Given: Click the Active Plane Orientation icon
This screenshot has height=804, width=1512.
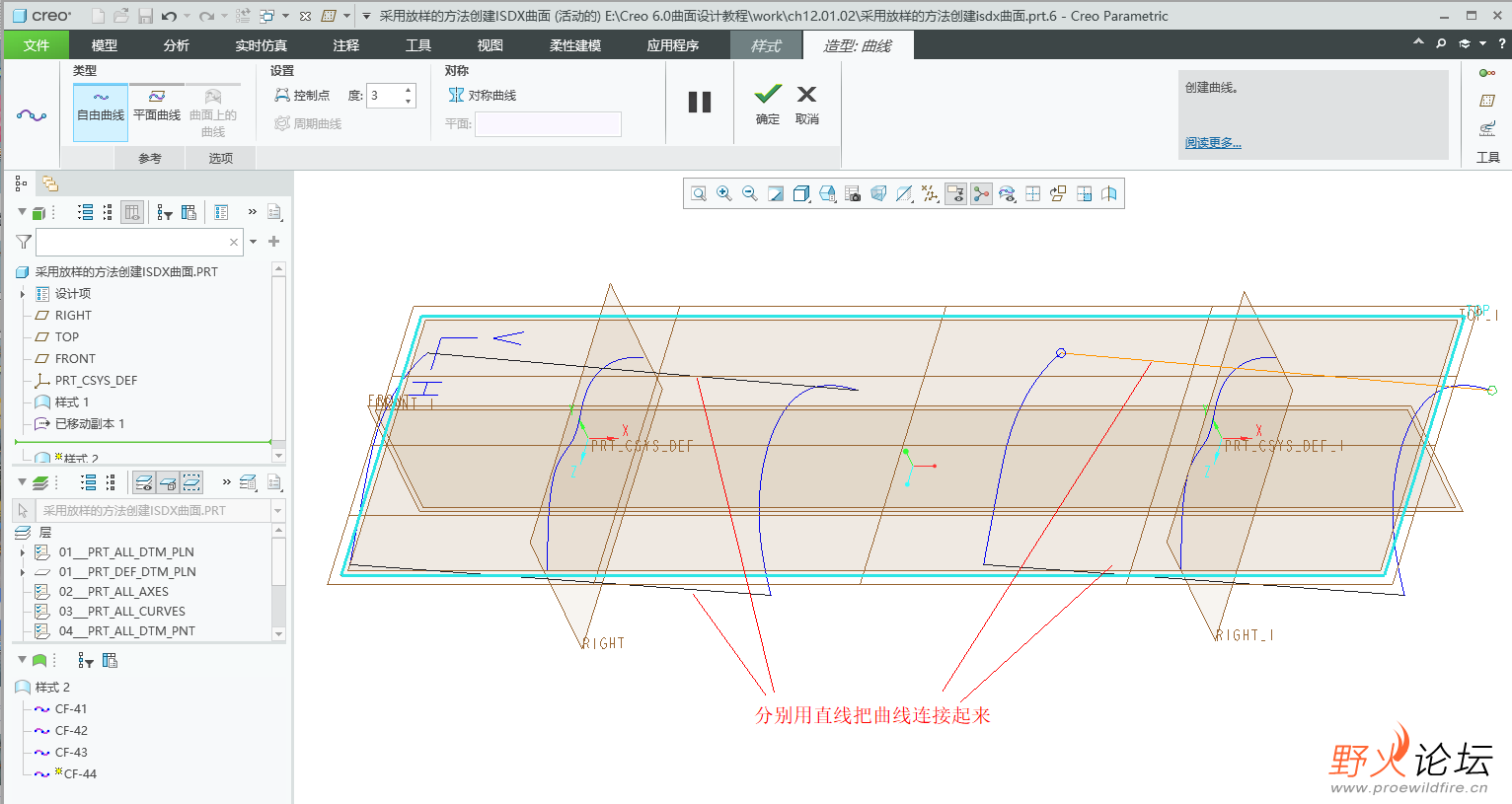Looking at the screenshot, I should pyautogui.click(x=1058, y=194).
